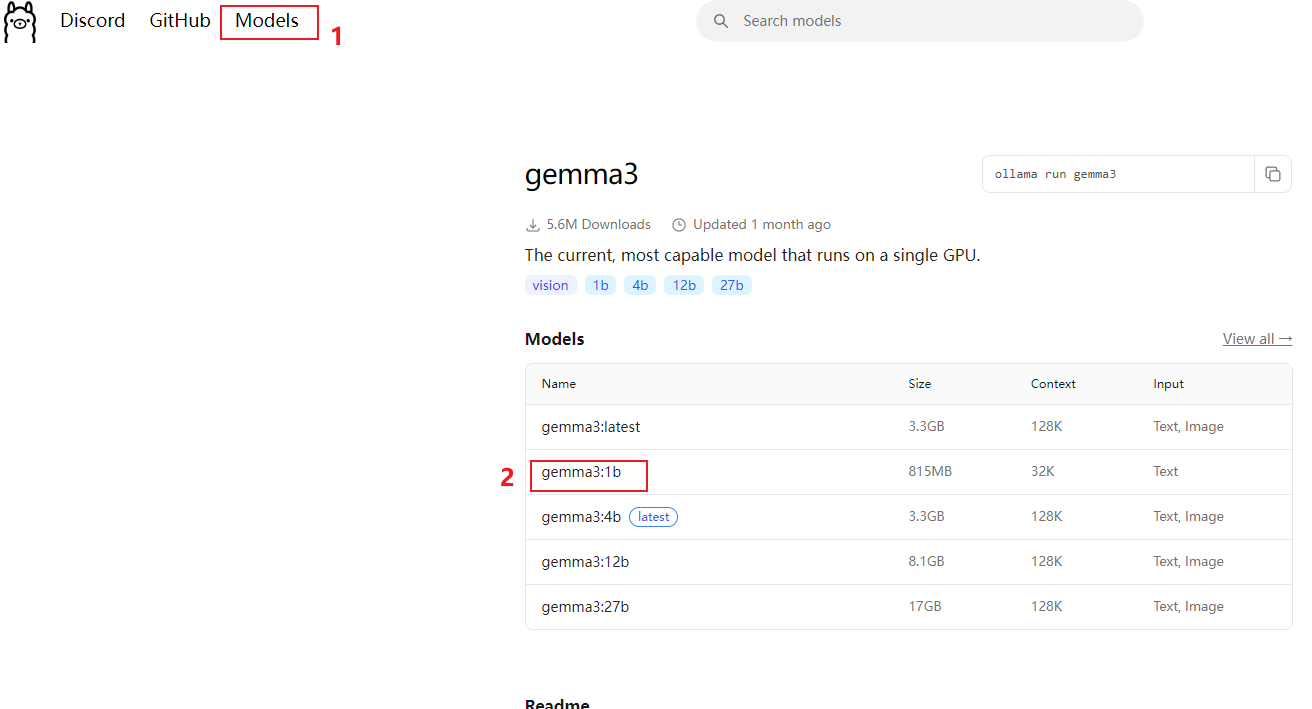Select the 12b size tag
Screen dimensions: 1312x709
684,285
